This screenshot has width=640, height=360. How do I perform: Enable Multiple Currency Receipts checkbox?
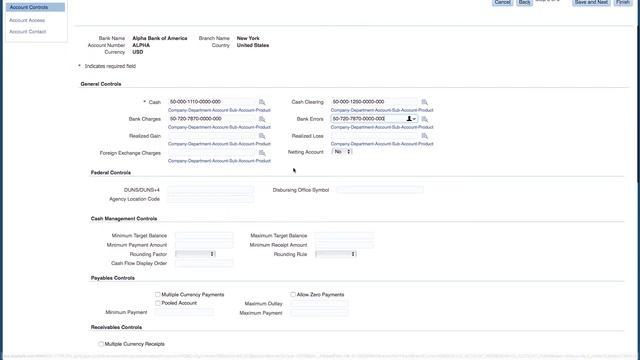click(101, 344)
